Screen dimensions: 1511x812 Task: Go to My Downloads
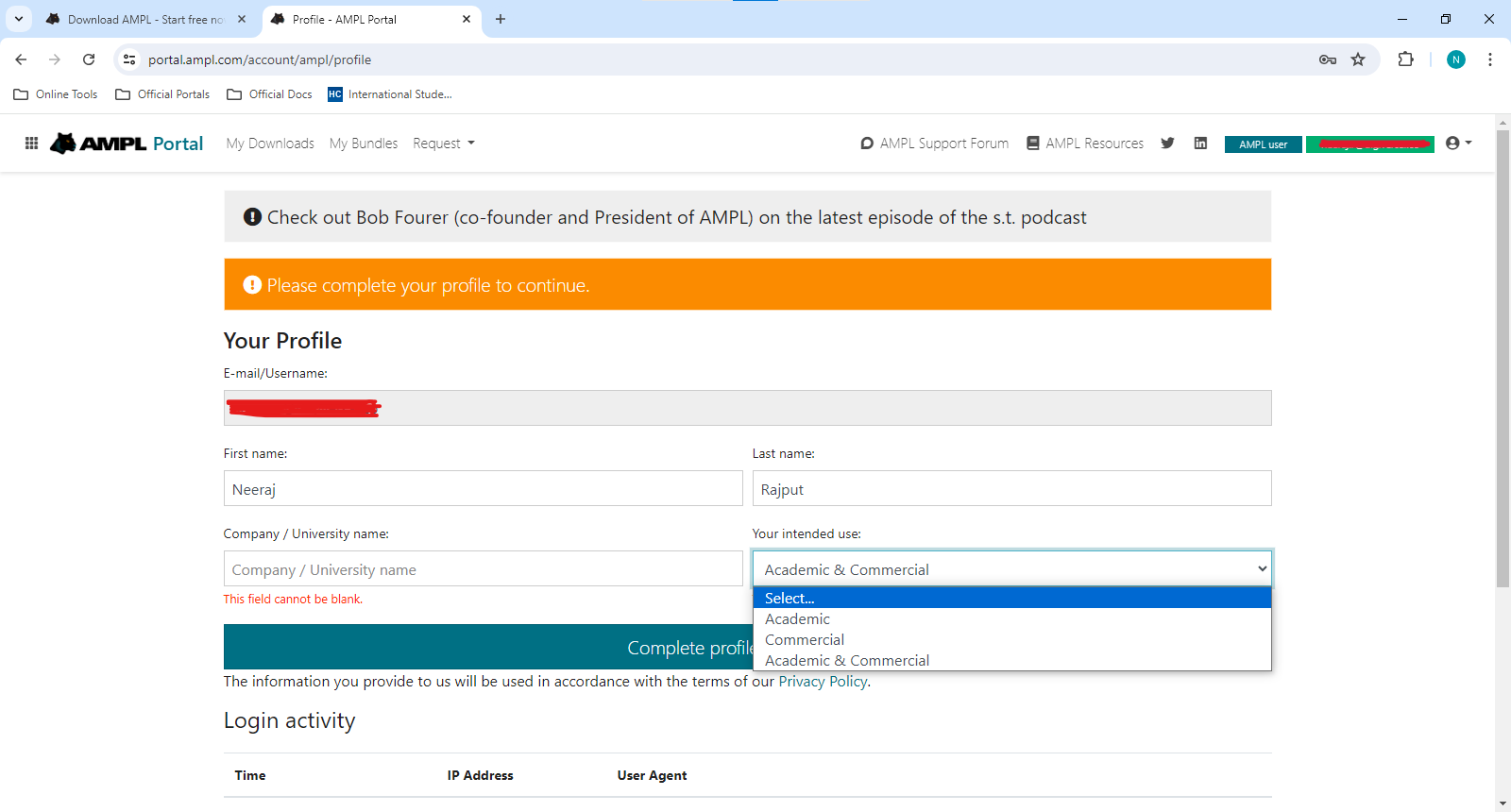coord(270,144)
